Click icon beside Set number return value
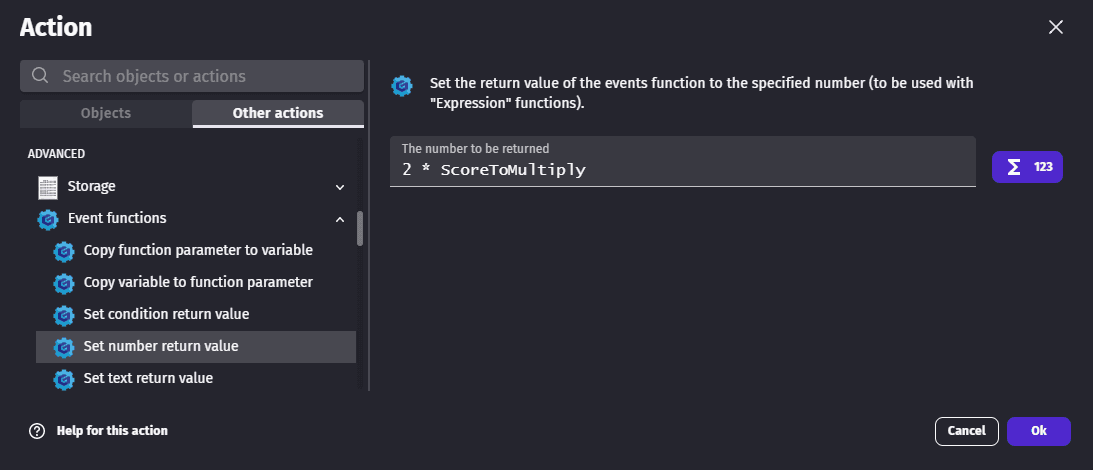 64,347
